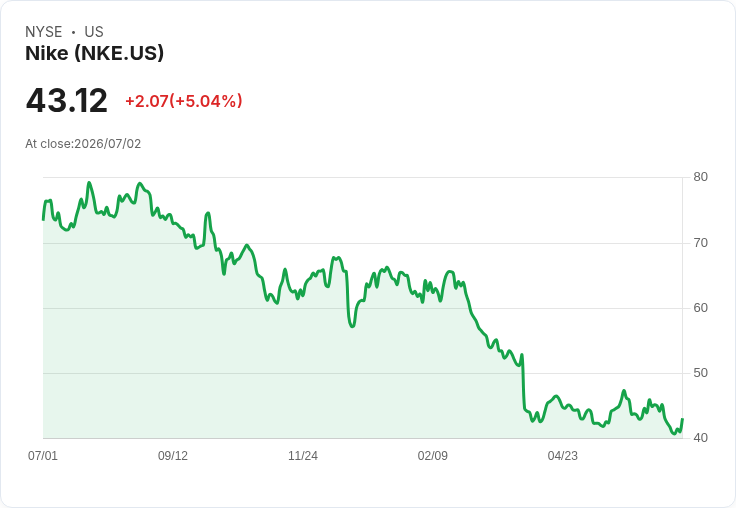Click the 43.12 current price
This screenshot has height=508, width=736.
pos(67,100)
